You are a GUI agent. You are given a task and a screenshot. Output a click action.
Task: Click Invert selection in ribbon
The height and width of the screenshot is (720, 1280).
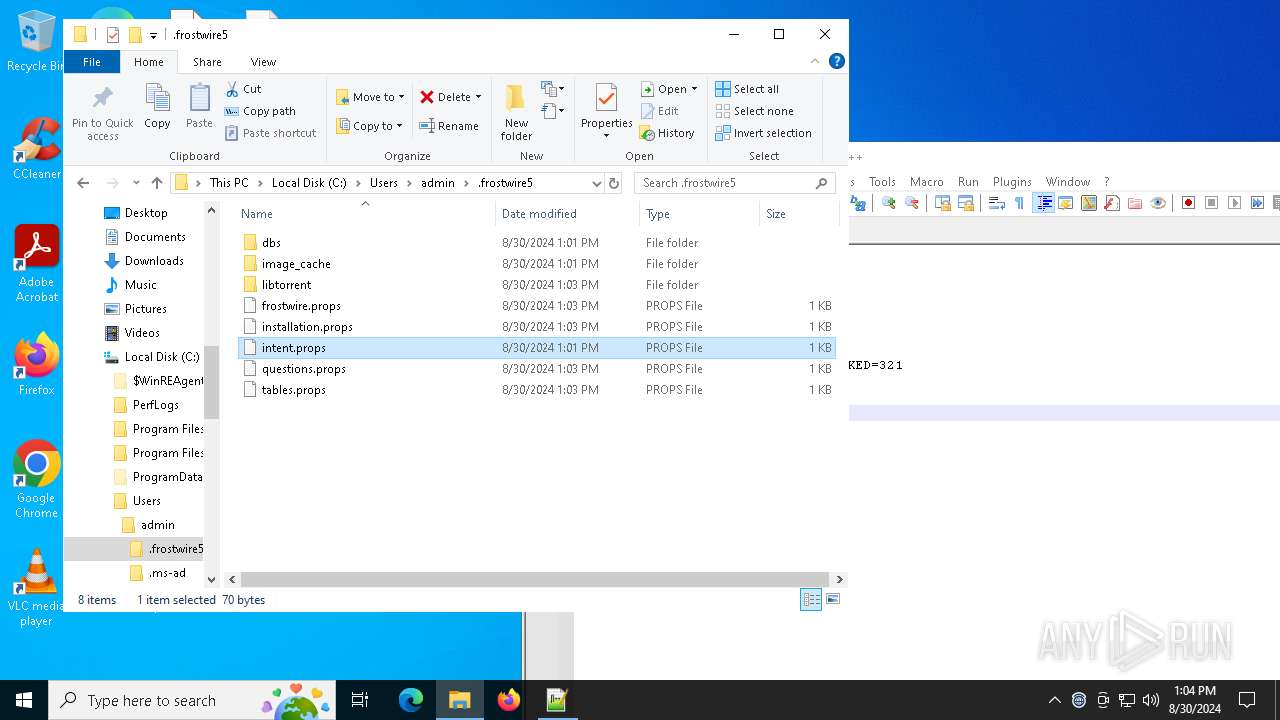pyautogui.click(x=764, y=133)
